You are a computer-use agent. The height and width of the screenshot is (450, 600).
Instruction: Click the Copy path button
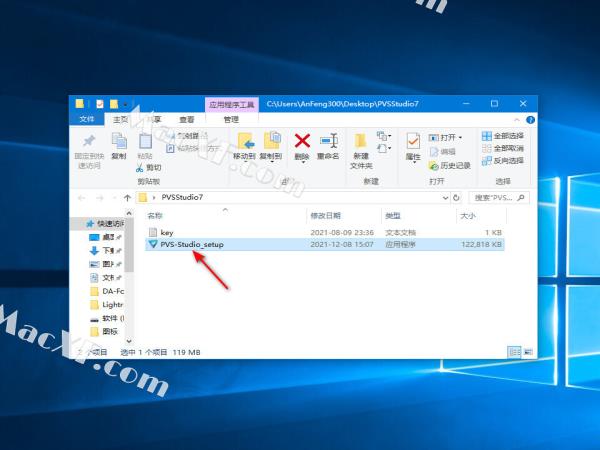tap(188, 136)
